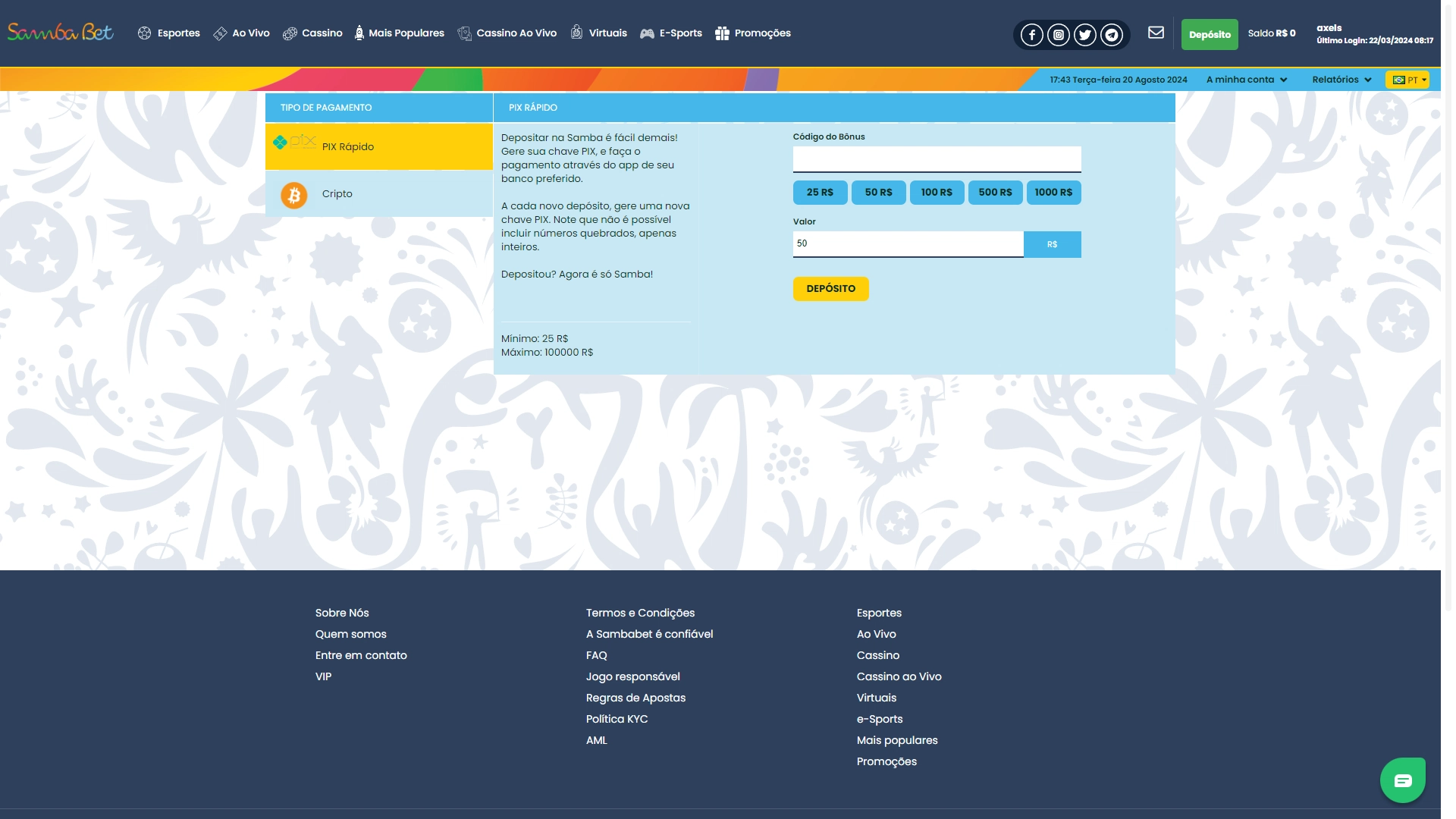Click the Ao Vivo ticket icon
1456x819 pixels.
220,33
